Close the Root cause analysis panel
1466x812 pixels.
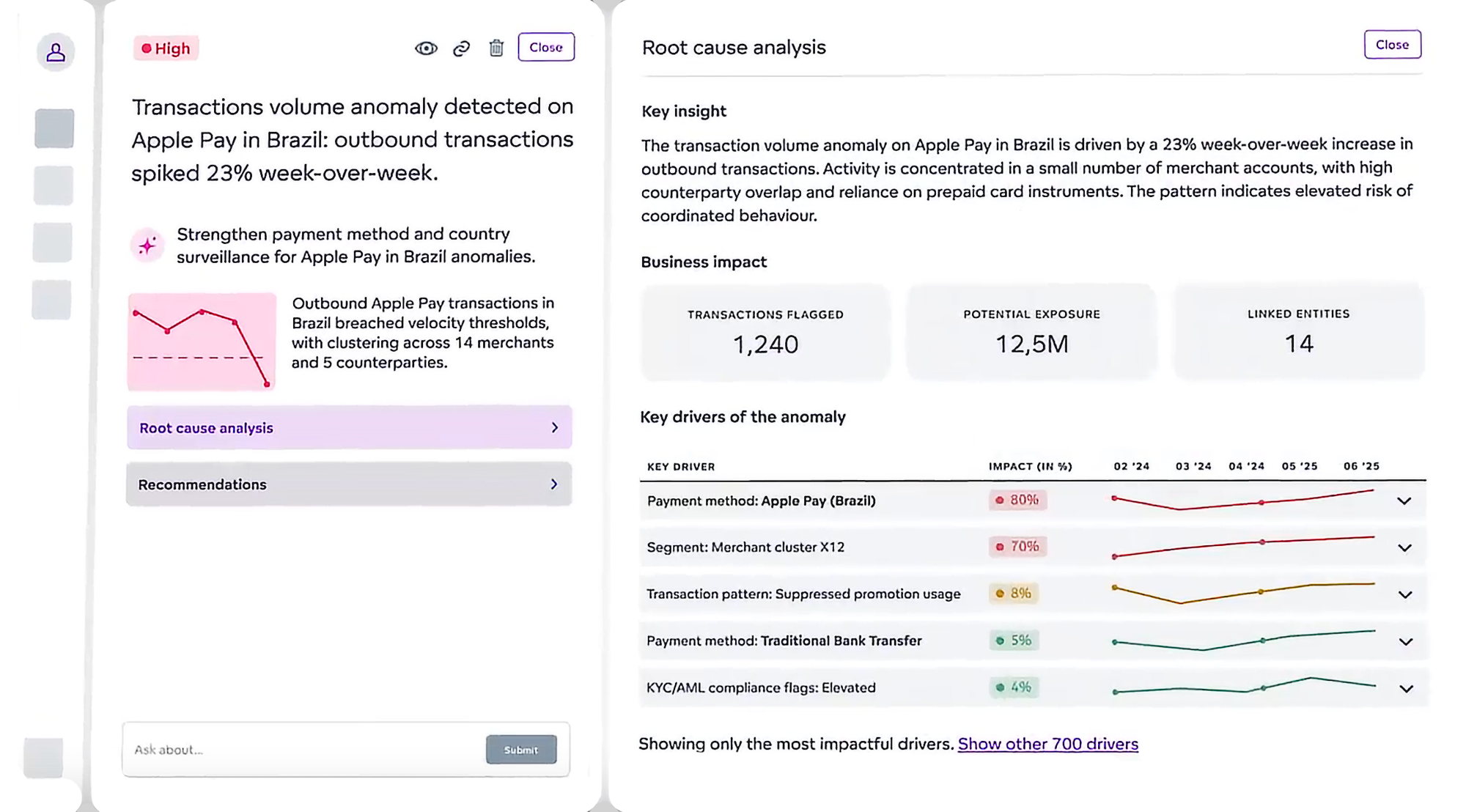1391,45
